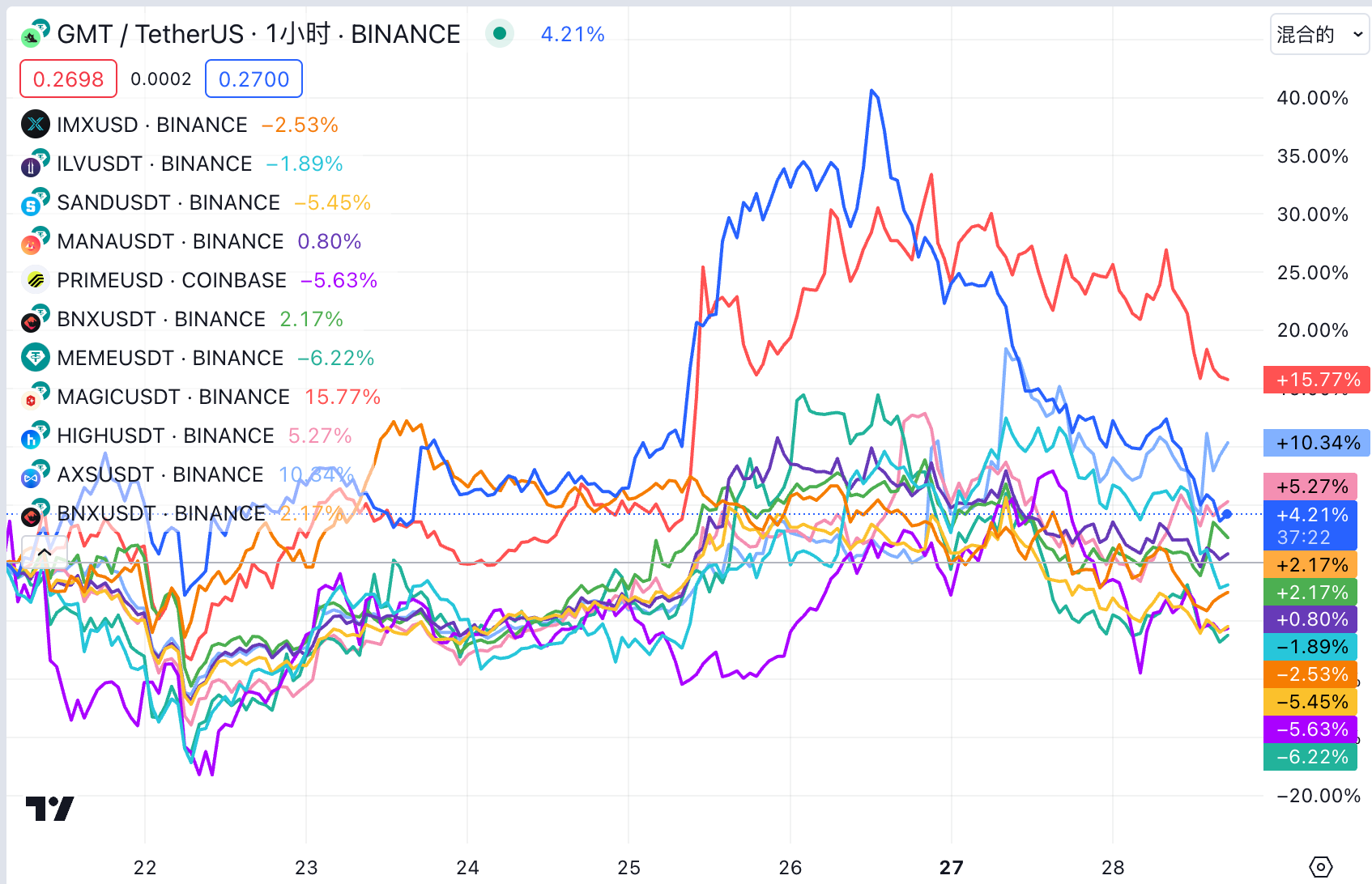The height and width of the screenshot is (884, 1372).
Task: Collapse the symbol legend with chevron
Action: [x=45, y=552]
